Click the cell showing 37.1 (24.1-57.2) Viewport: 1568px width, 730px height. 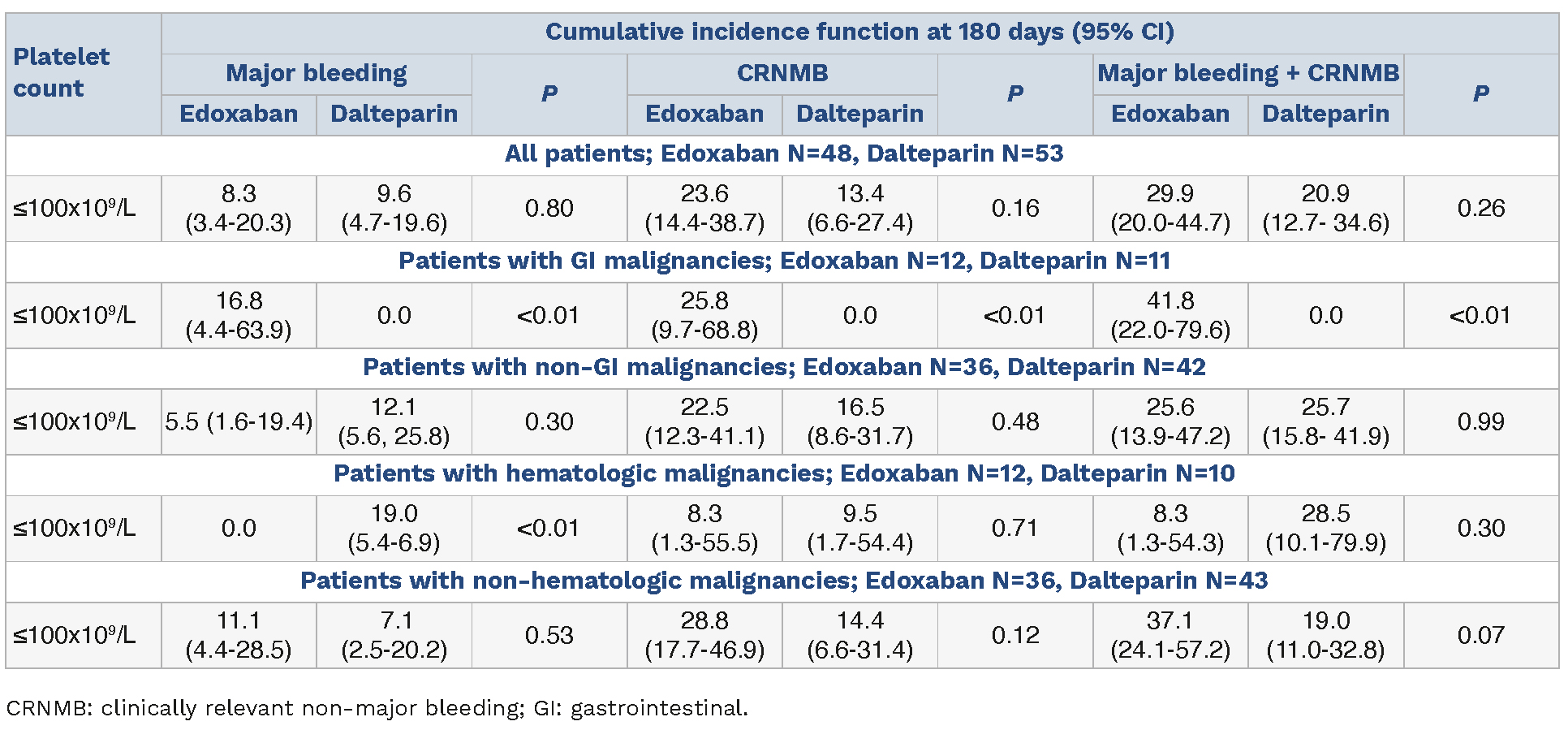coord(1170,636)
